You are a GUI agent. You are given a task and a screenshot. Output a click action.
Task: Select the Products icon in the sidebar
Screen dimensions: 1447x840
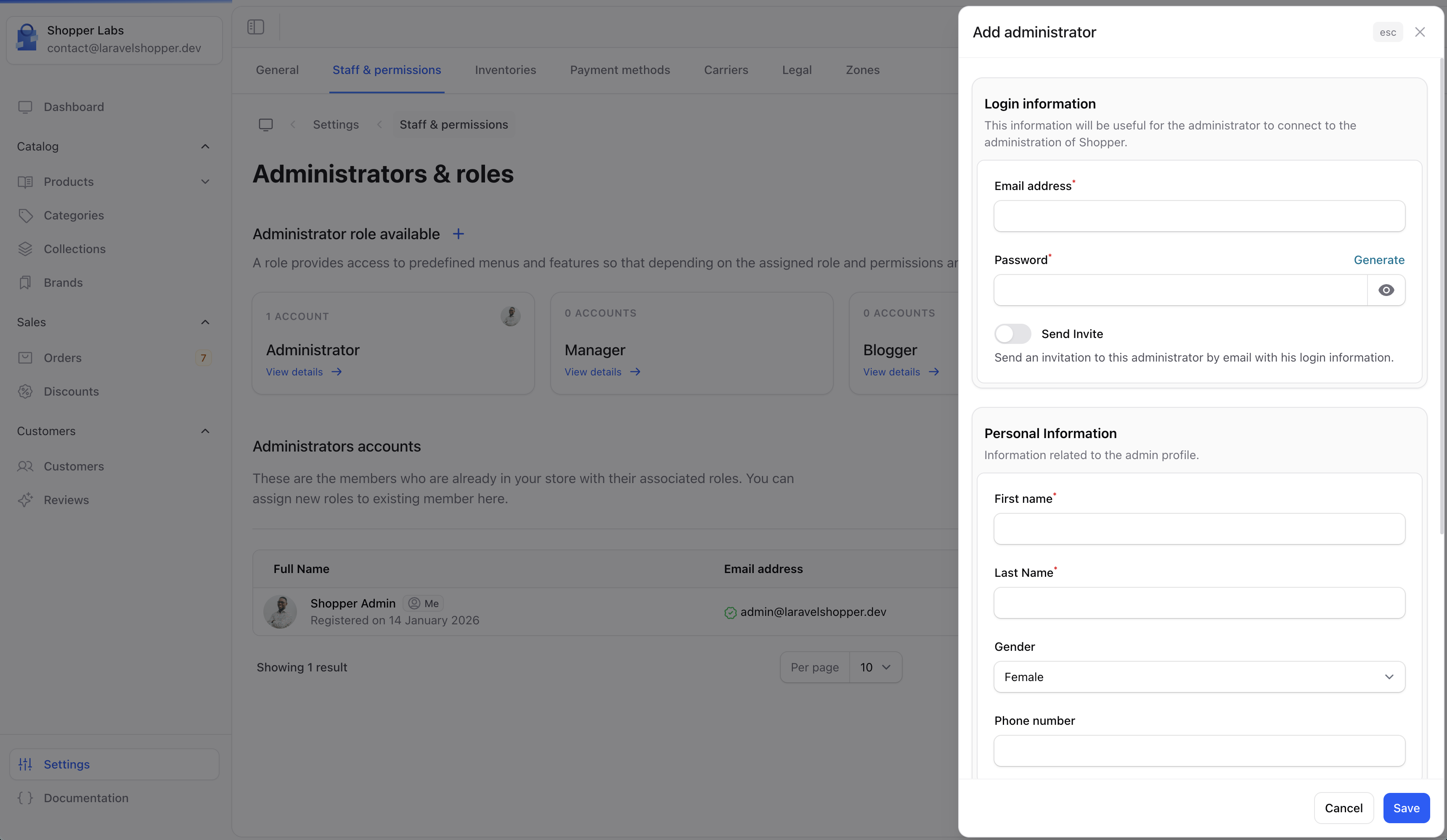coord(25,181)
